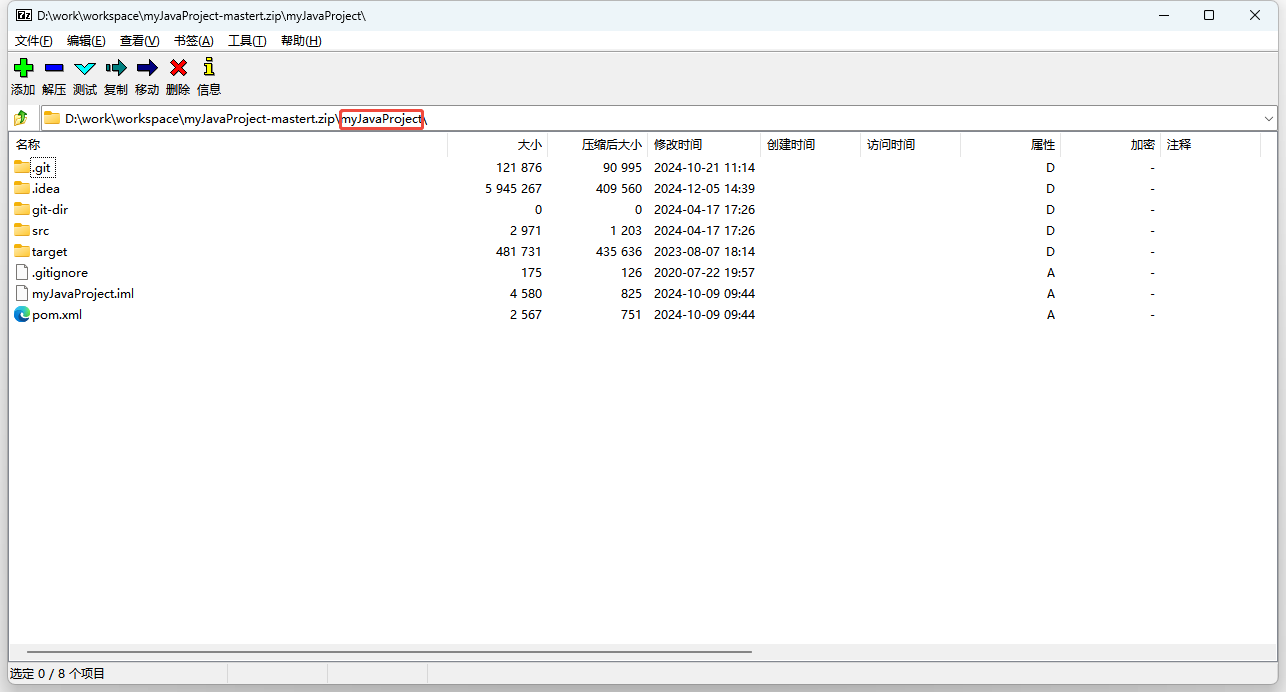Select the .git folder
Image resolution: width=1286 pixels, height=692 pixels.
41,168
